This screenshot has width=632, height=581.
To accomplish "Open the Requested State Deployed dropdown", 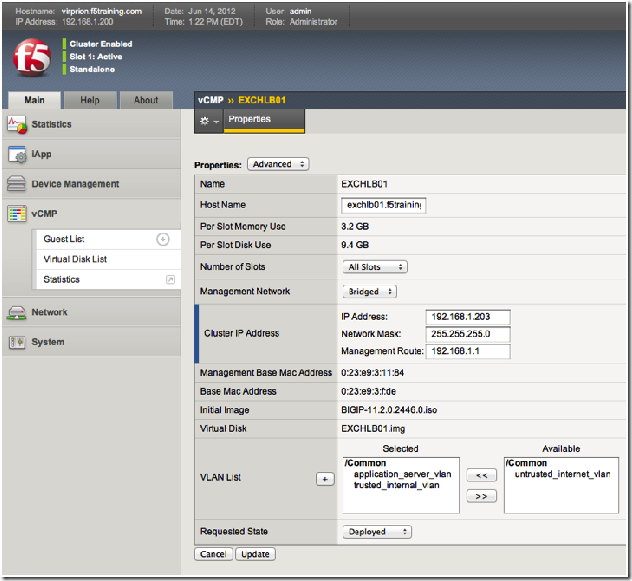I will click(x=376, y=532).
